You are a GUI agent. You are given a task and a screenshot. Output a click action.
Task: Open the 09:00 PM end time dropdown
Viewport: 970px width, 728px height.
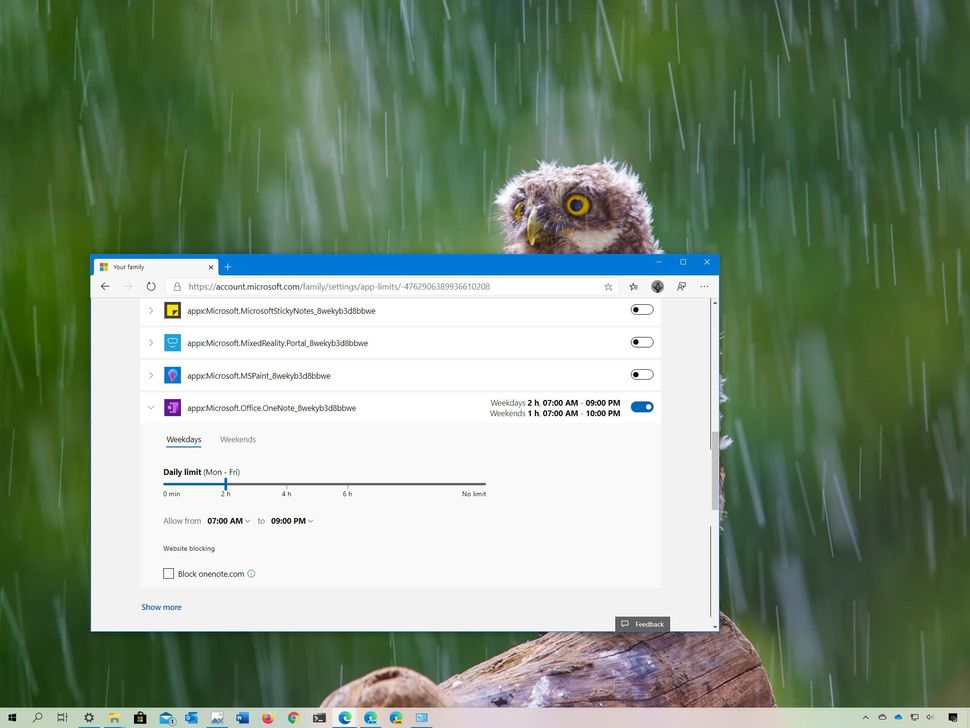tap(292, 520)
